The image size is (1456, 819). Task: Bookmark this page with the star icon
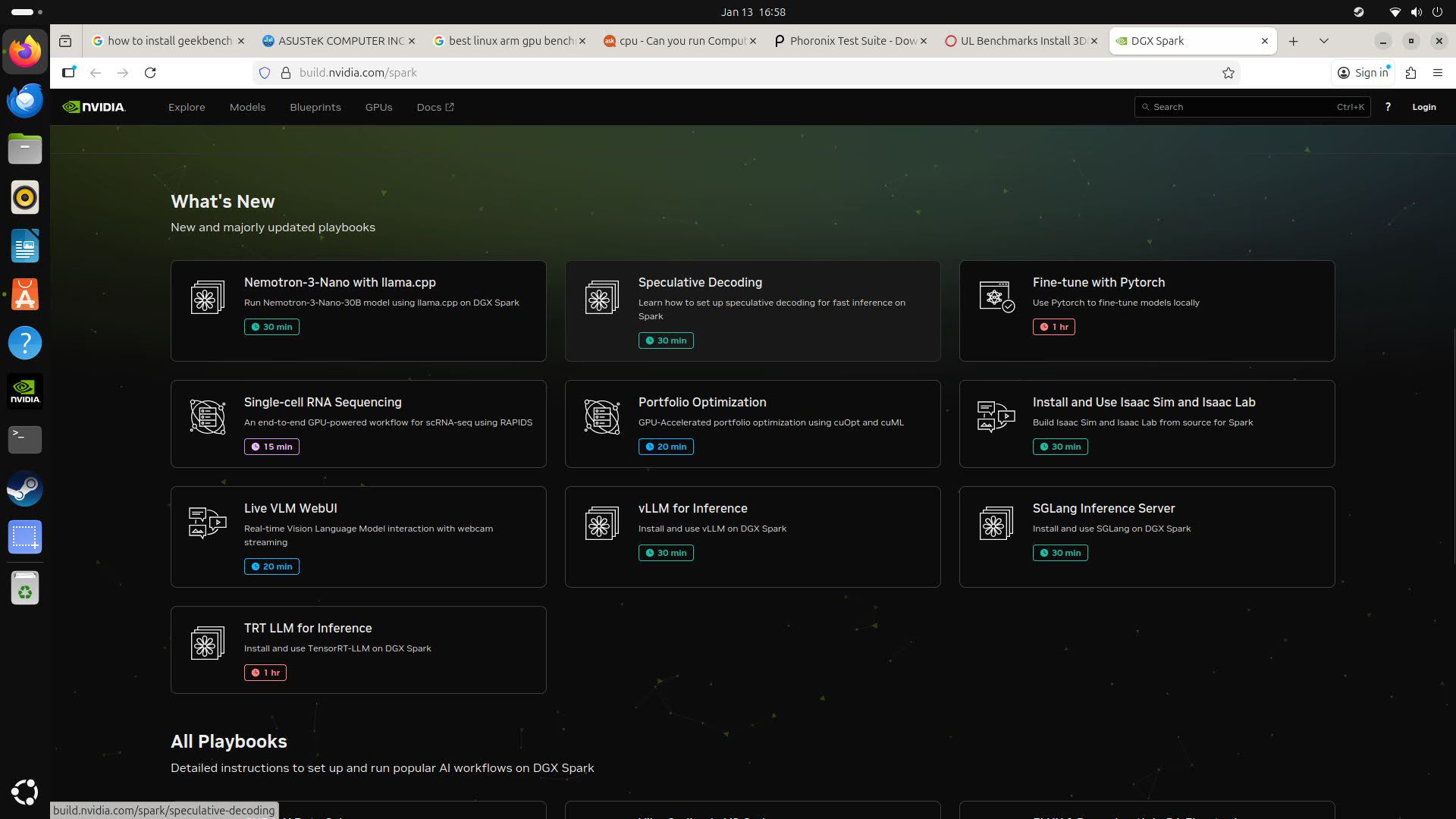point(1228,73)
